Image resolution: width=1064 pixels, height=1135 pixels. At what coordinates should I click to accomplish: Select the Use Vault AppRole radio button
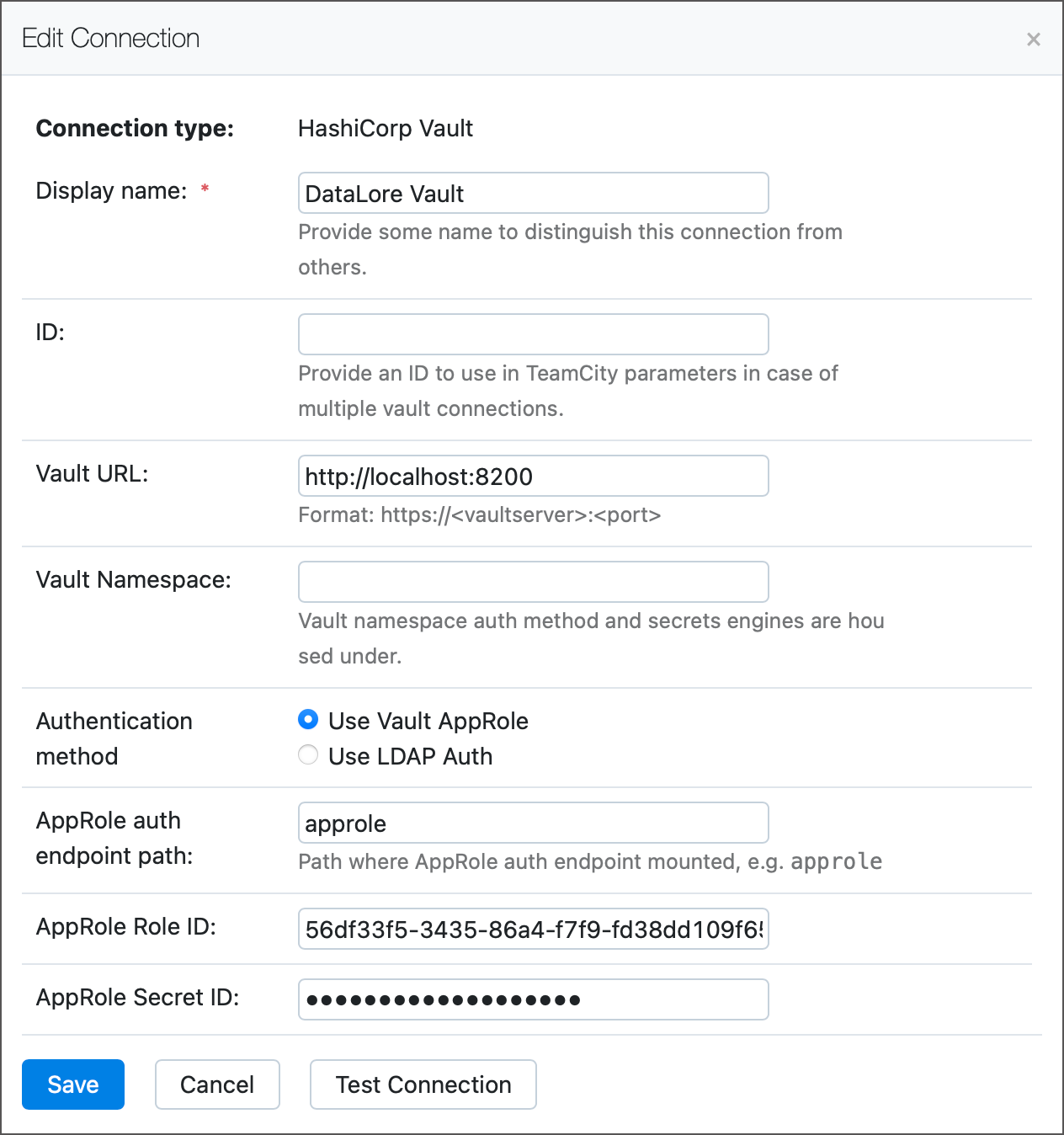tap(308, 720)
